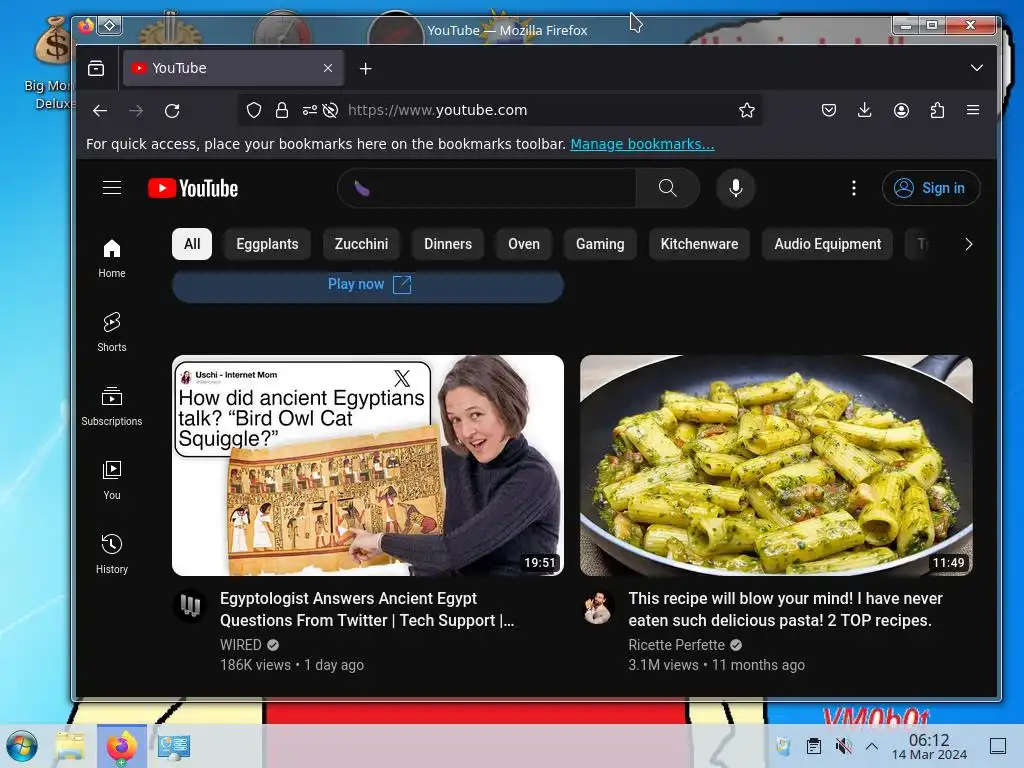Open the file manager from the taskbar
The image size is (1024, 768).
pyautogui.click(x=70, y=746)
